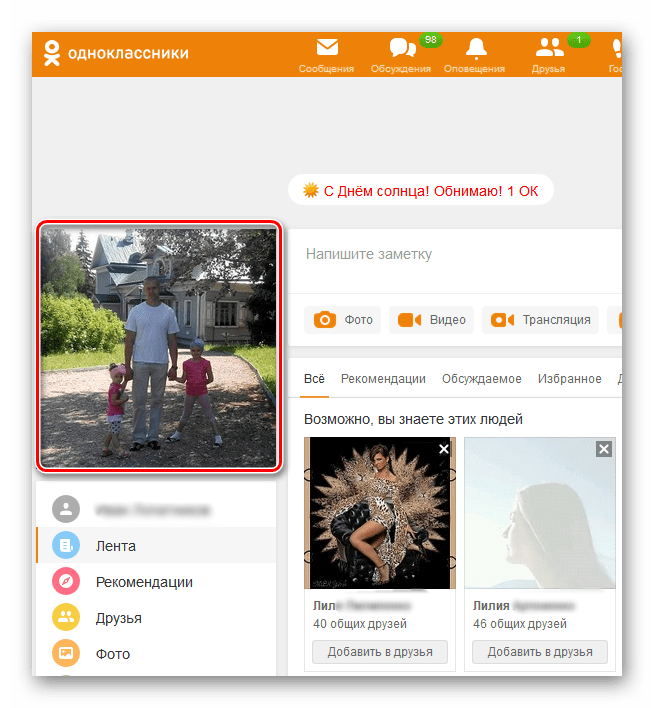Dismiss the Лилия suggestion card
The height and width of the screenshot is (708, 654).
pyautogui.click(x=603, y=449)
